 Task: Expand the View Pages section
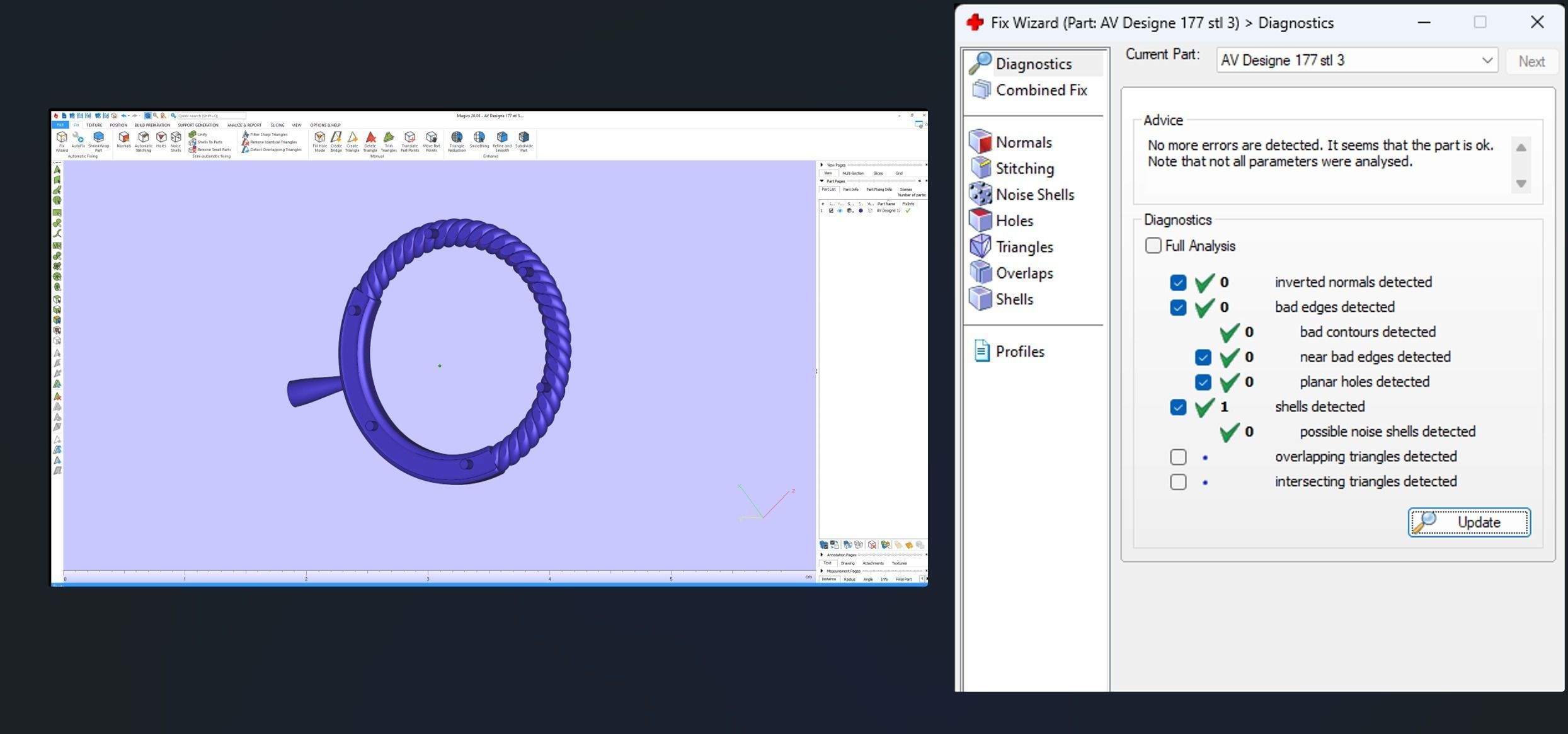[822, 165]
